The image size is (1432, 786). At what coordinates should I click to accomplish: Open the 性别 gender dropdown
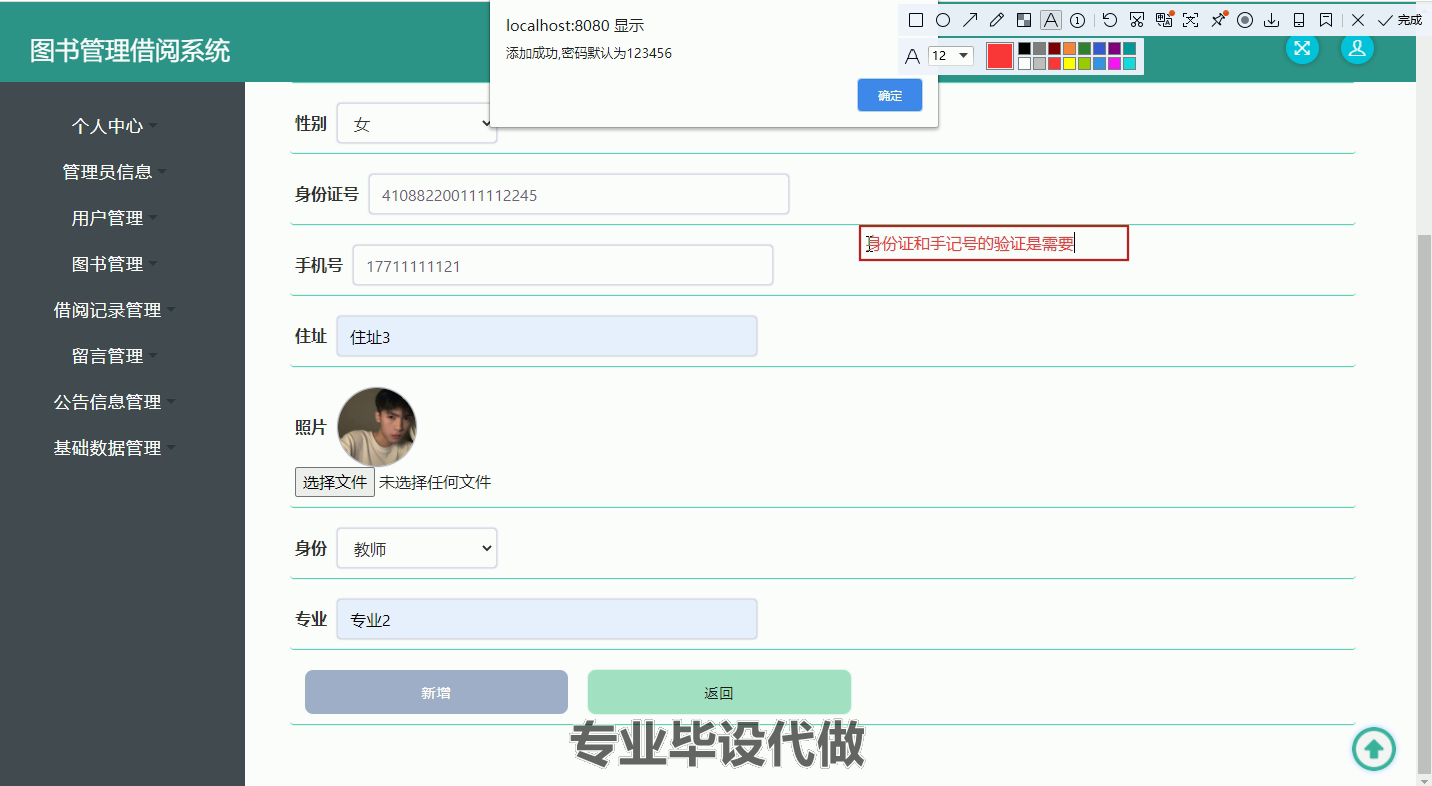(x=417, y=124)
